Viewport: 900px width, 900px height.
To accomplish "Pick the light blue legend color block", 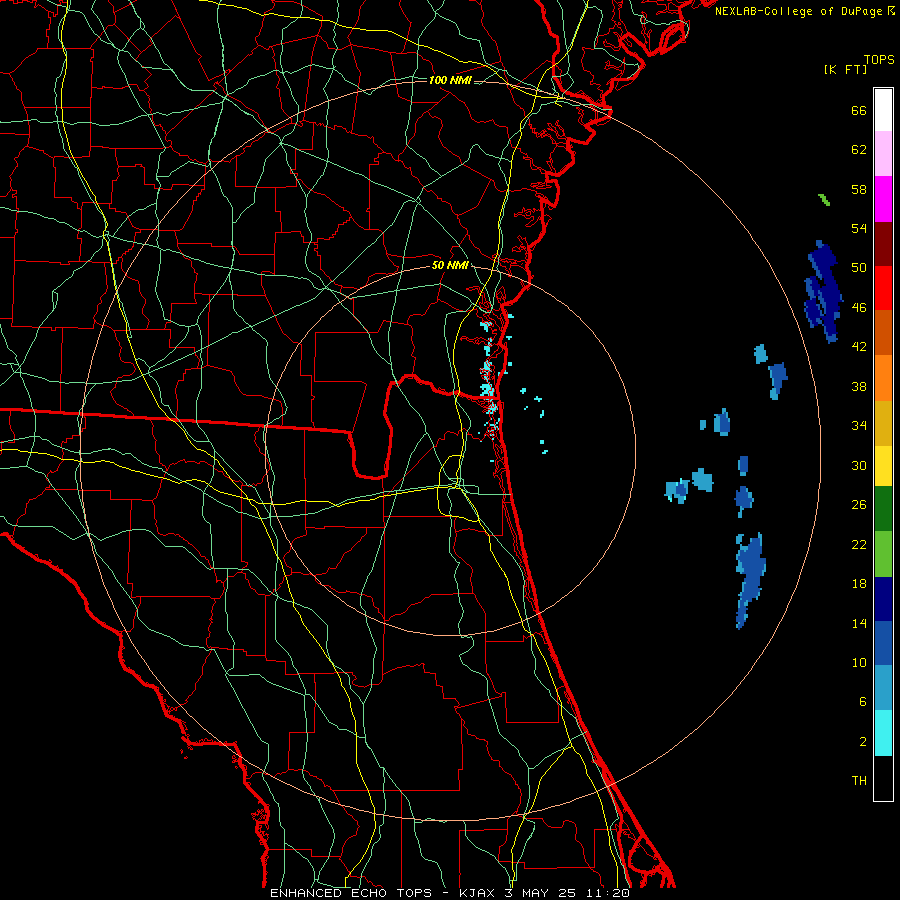I will 883,688.
